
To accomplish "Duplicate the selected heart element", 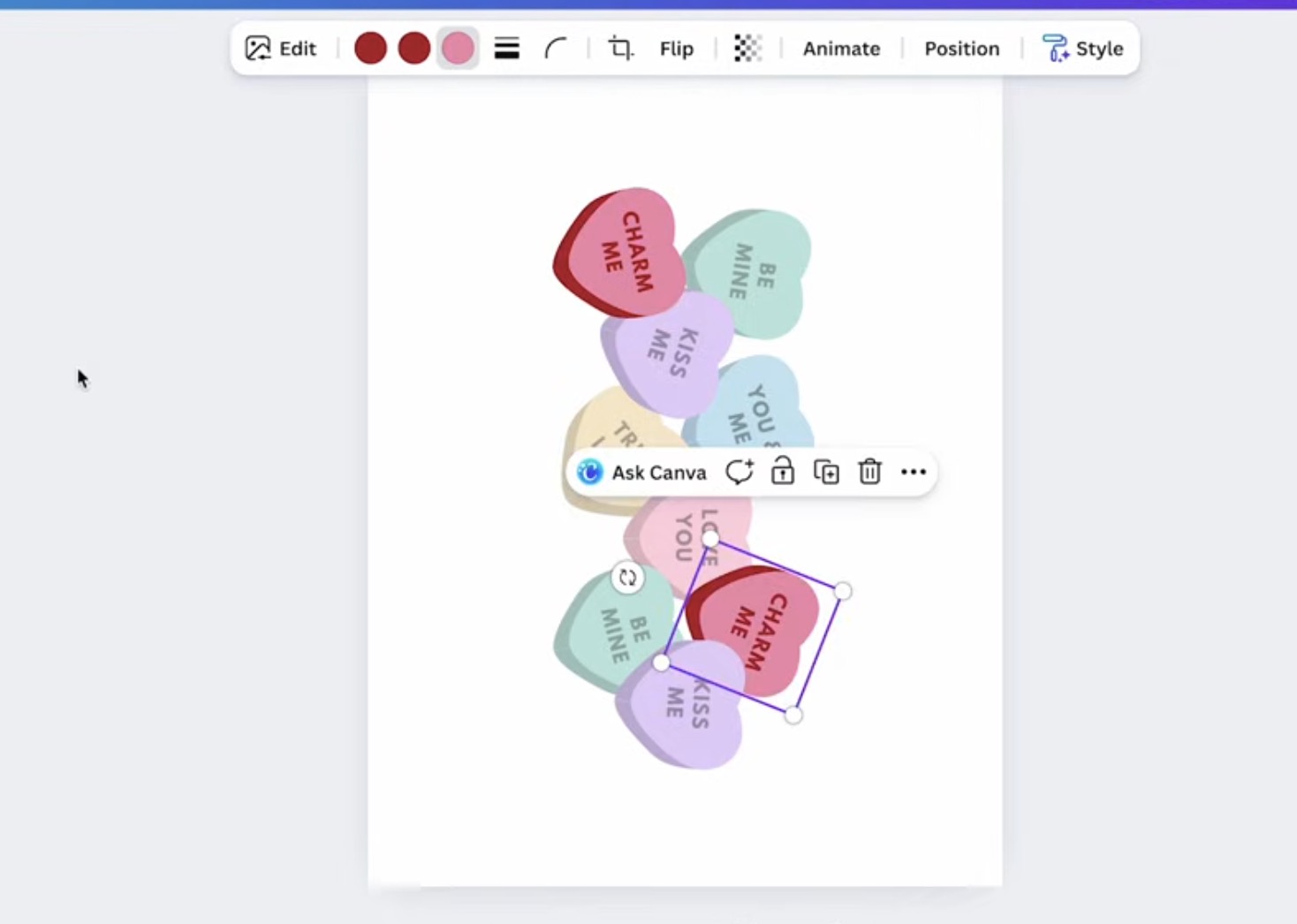I will click(x=826, y=472).
